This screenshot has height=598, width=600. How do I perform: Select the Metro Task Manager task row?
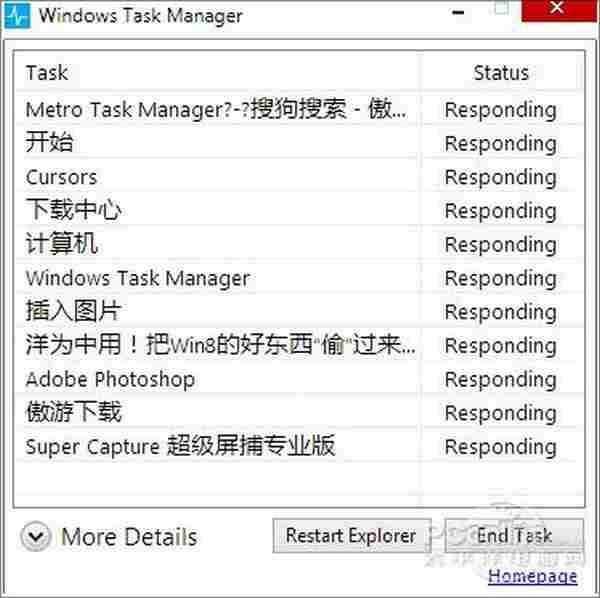215,109
